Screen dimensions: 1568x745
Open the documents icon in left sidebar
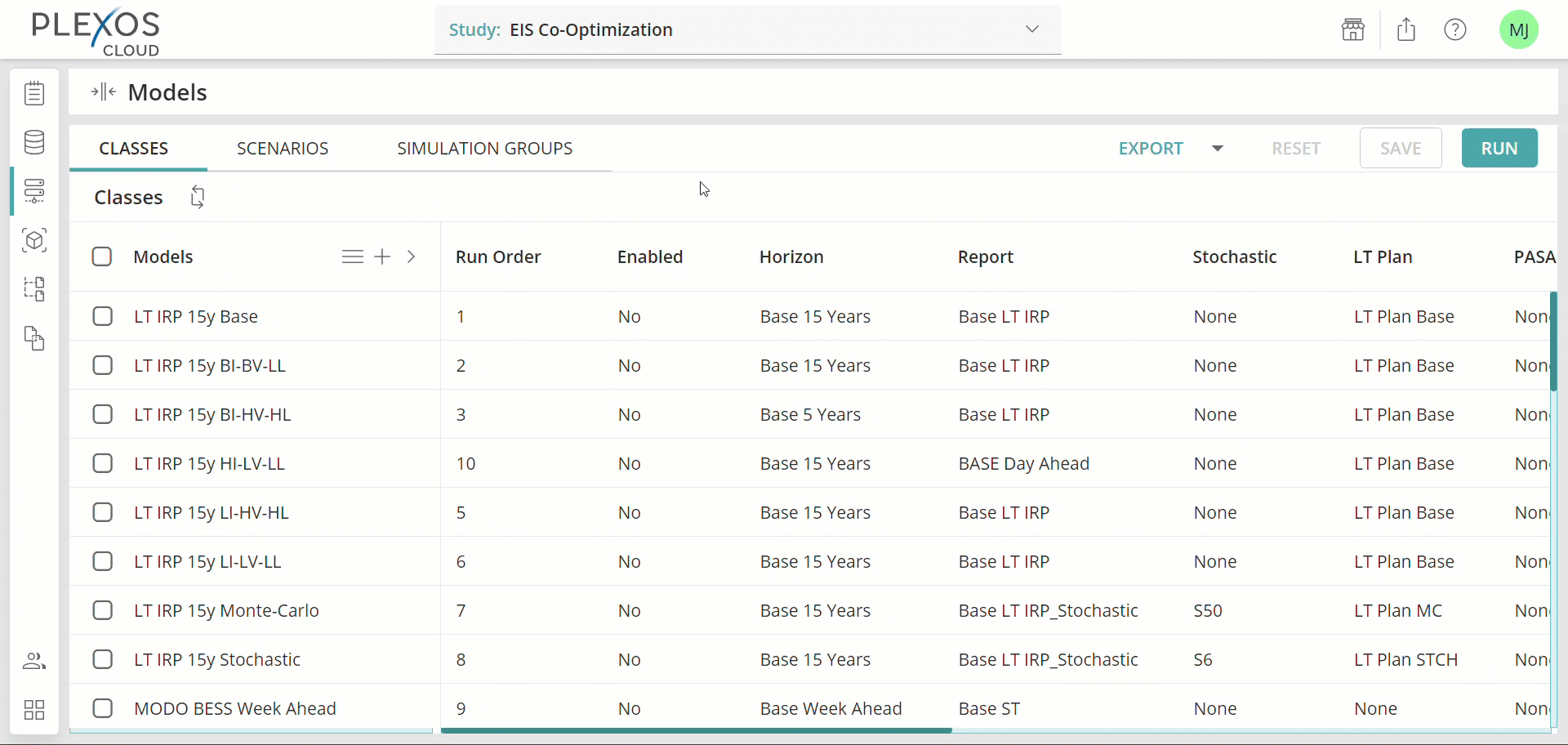tap(34, 338)
